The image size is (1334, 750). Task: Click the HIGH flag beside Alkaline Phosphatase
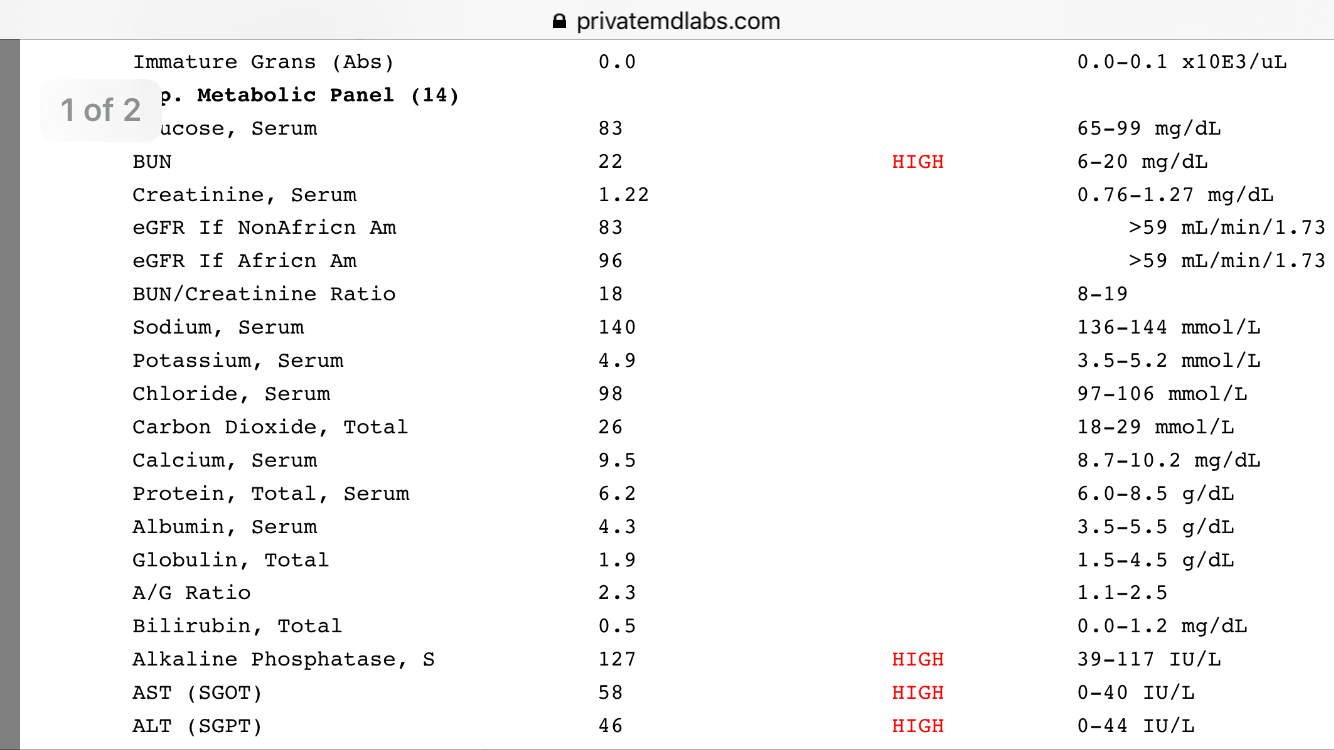[x=917, y=659]
